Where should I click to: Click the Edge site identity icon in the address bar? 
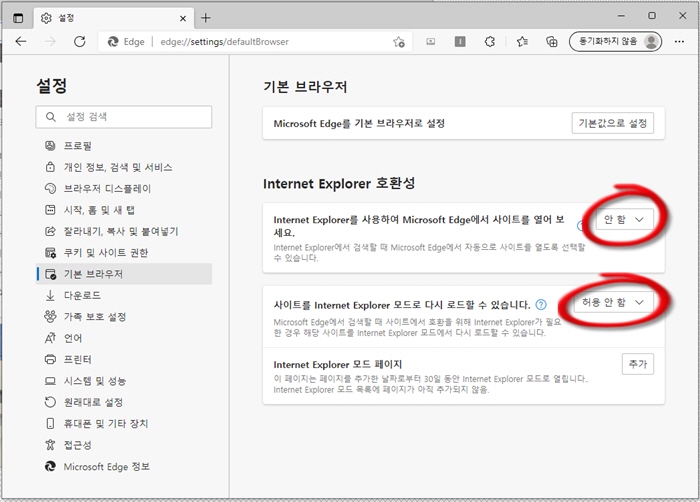113,42
